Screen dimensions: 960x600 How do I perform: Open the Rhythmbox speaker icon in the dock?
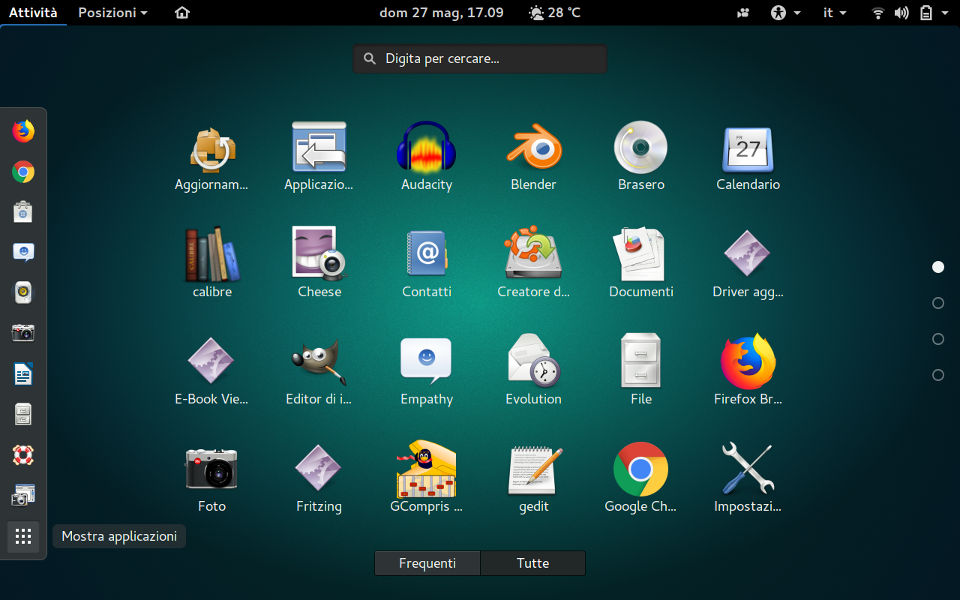point(23,293)
